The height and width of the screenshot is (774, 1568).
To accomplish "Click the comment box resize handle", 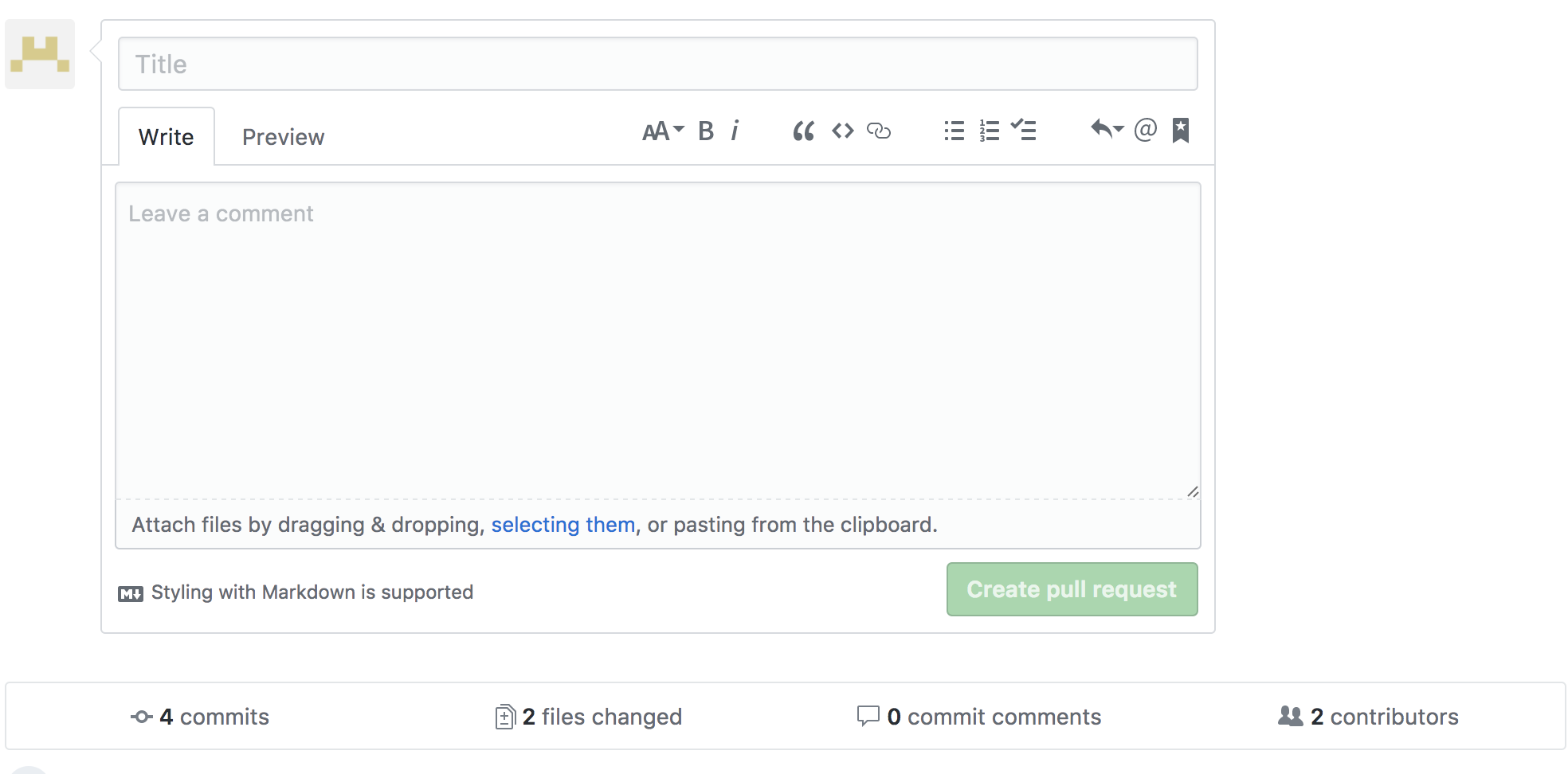I will coord(1192,491).
